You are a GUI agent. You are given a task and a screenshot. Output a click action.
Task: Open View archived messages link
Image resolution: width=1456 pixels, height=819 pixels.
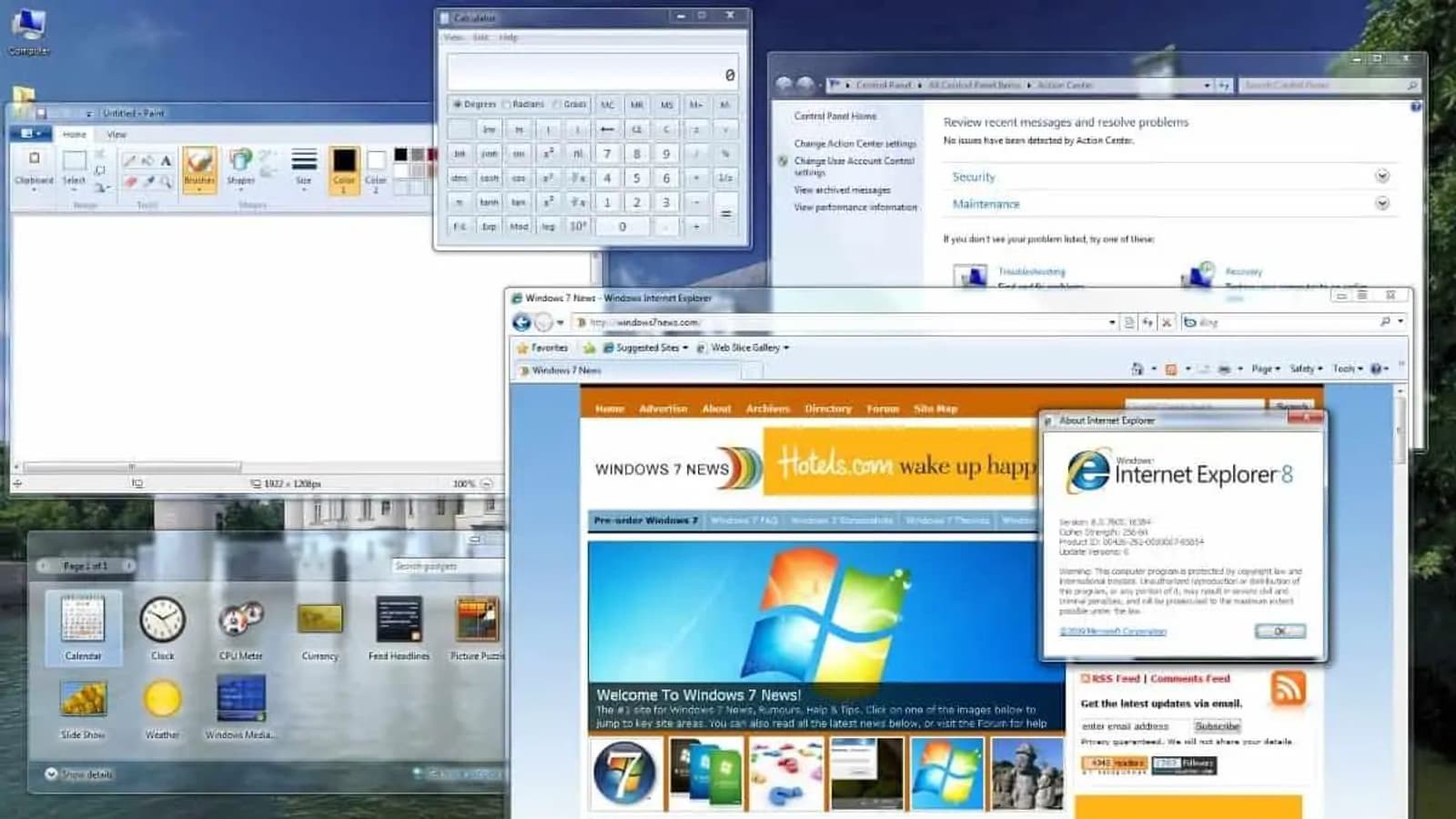(x=842, y=190)
